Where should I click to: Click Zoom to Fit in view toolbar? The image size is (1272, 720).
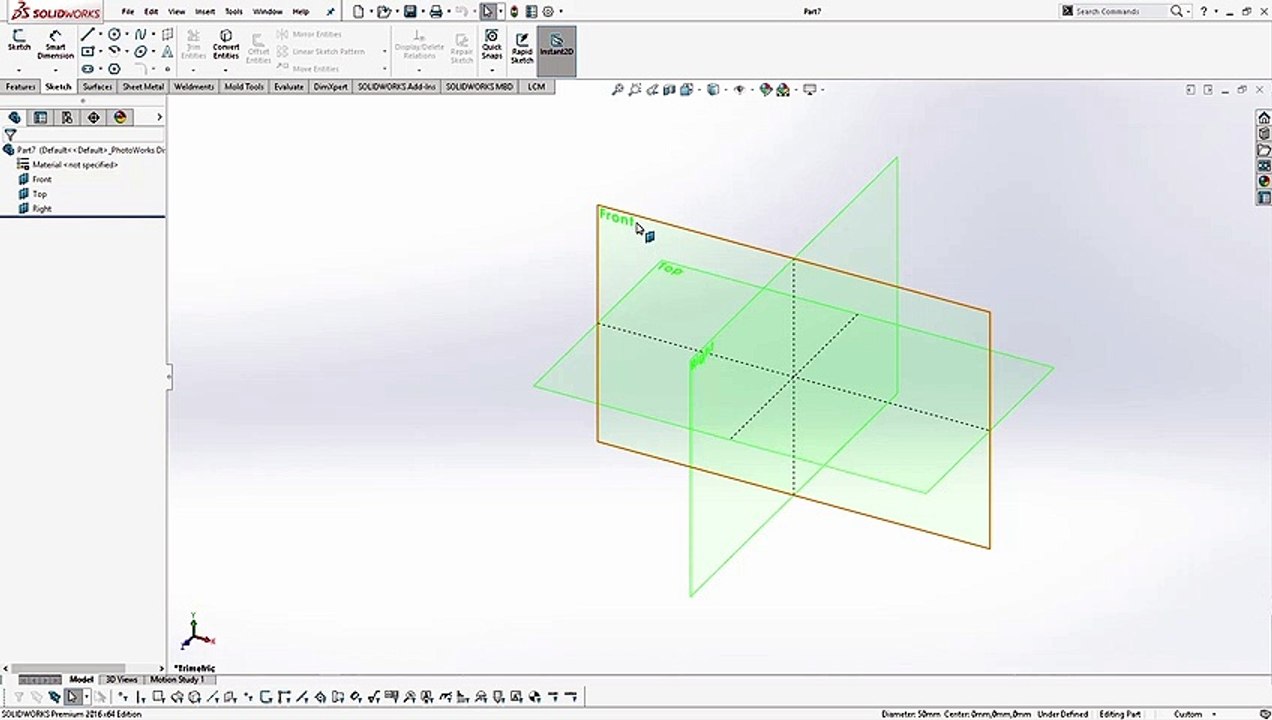(x=618, y=89)
